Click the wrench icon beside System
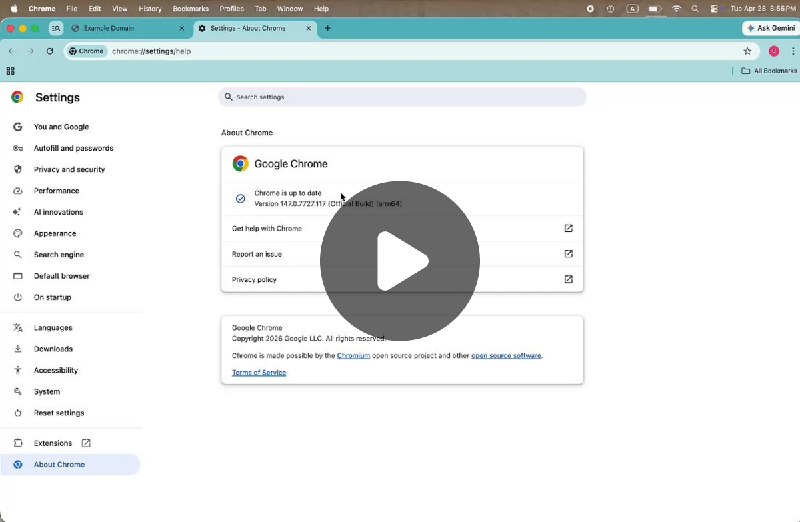Screen dimensions: 800x522 click(18, 391)
